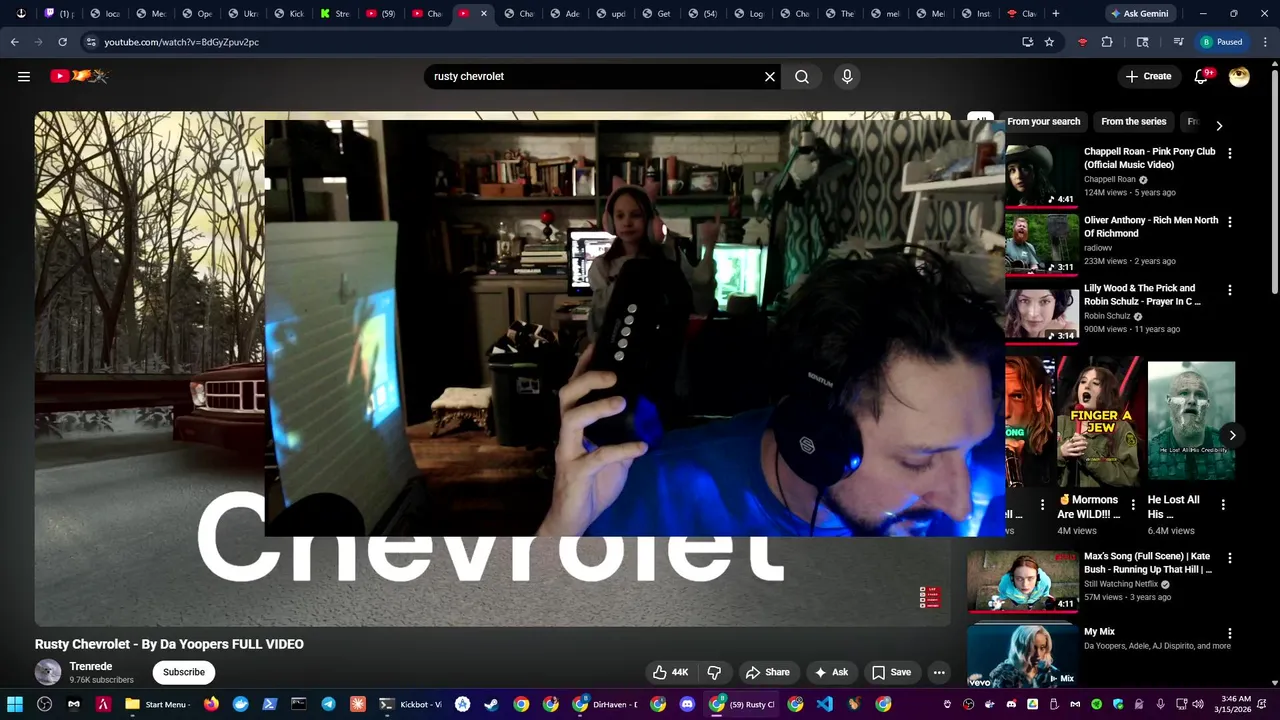Open the My Mix playlist thumbnail
This screenshot has width=1280, height=720.
click(x=1022, y=655)
